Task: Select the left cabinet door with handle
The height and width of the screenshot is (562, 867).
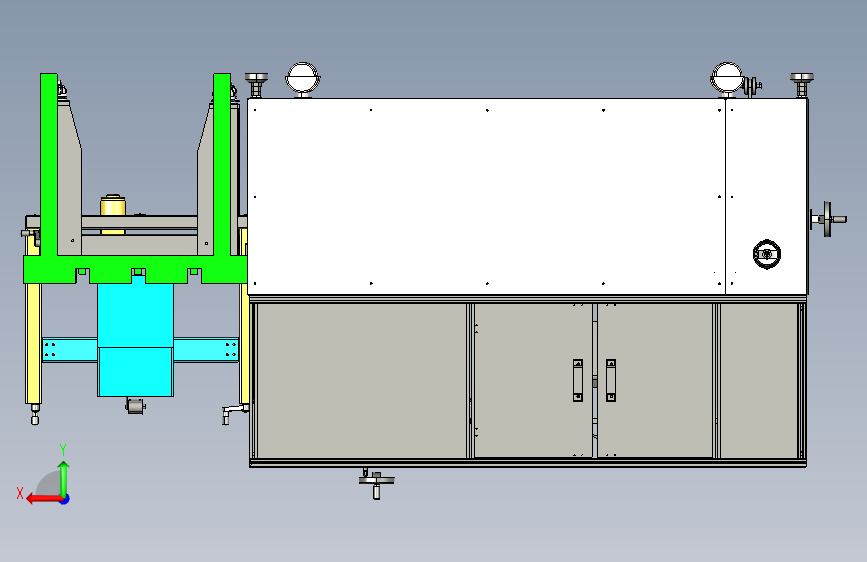Action: [x=533, y=381]
